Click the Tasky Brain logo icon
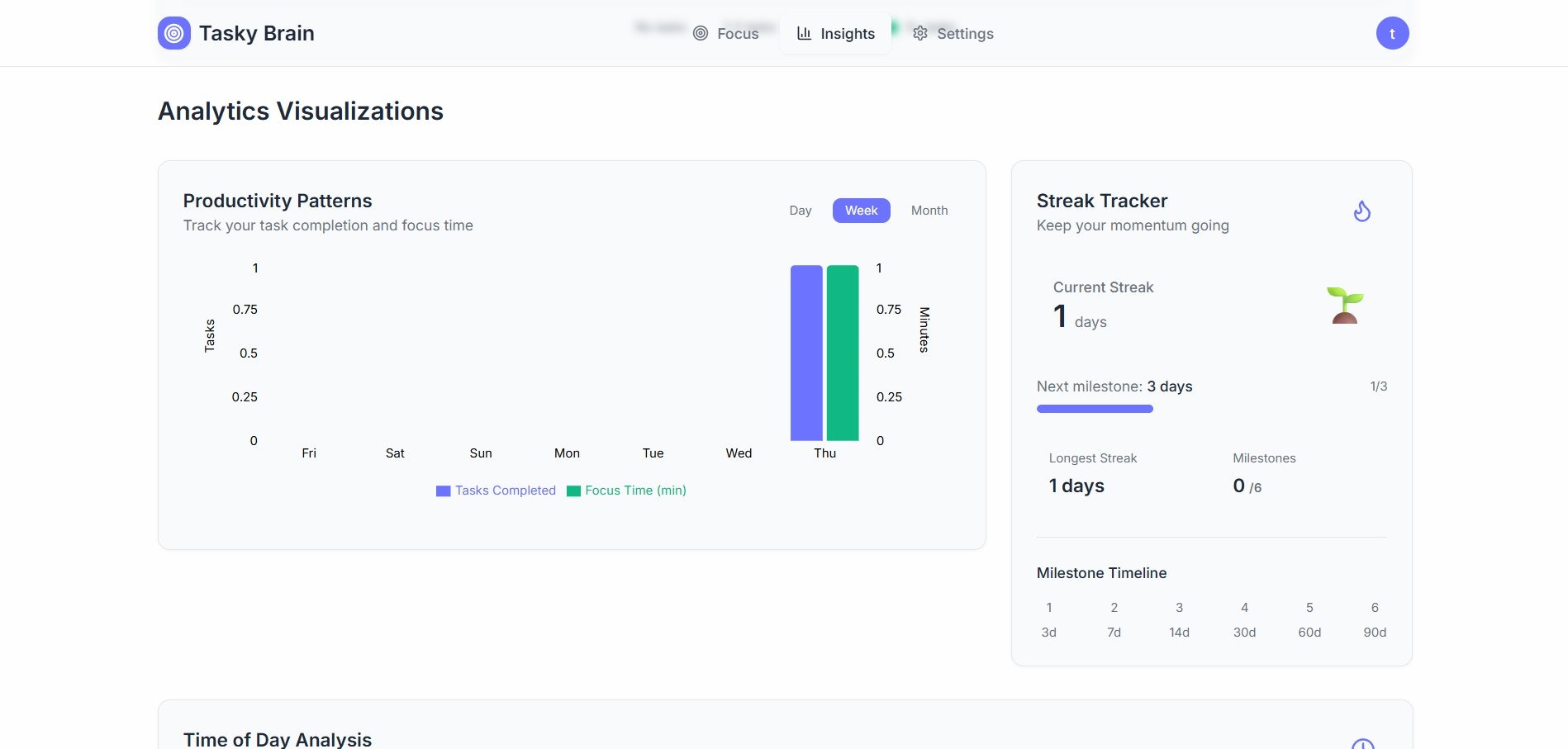The height and width of the screenshot is (749, 1568). tap(173, 33)
